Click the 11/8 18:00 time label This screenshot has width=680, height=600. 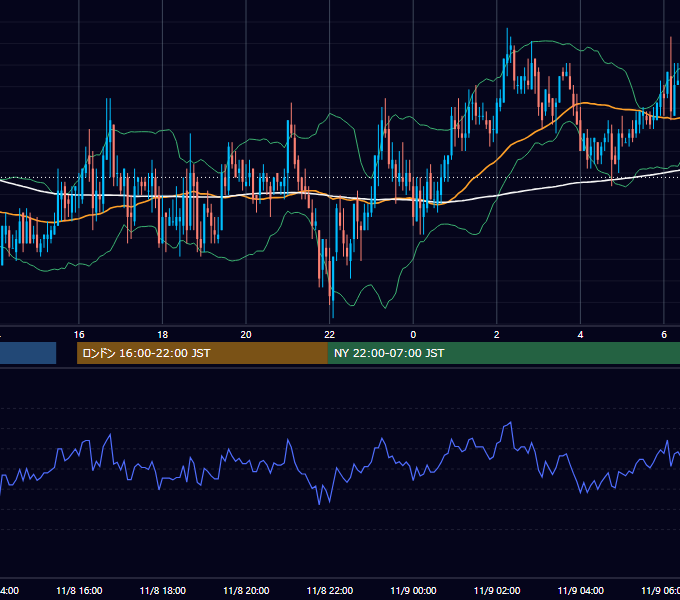click(x=163, y=590)
